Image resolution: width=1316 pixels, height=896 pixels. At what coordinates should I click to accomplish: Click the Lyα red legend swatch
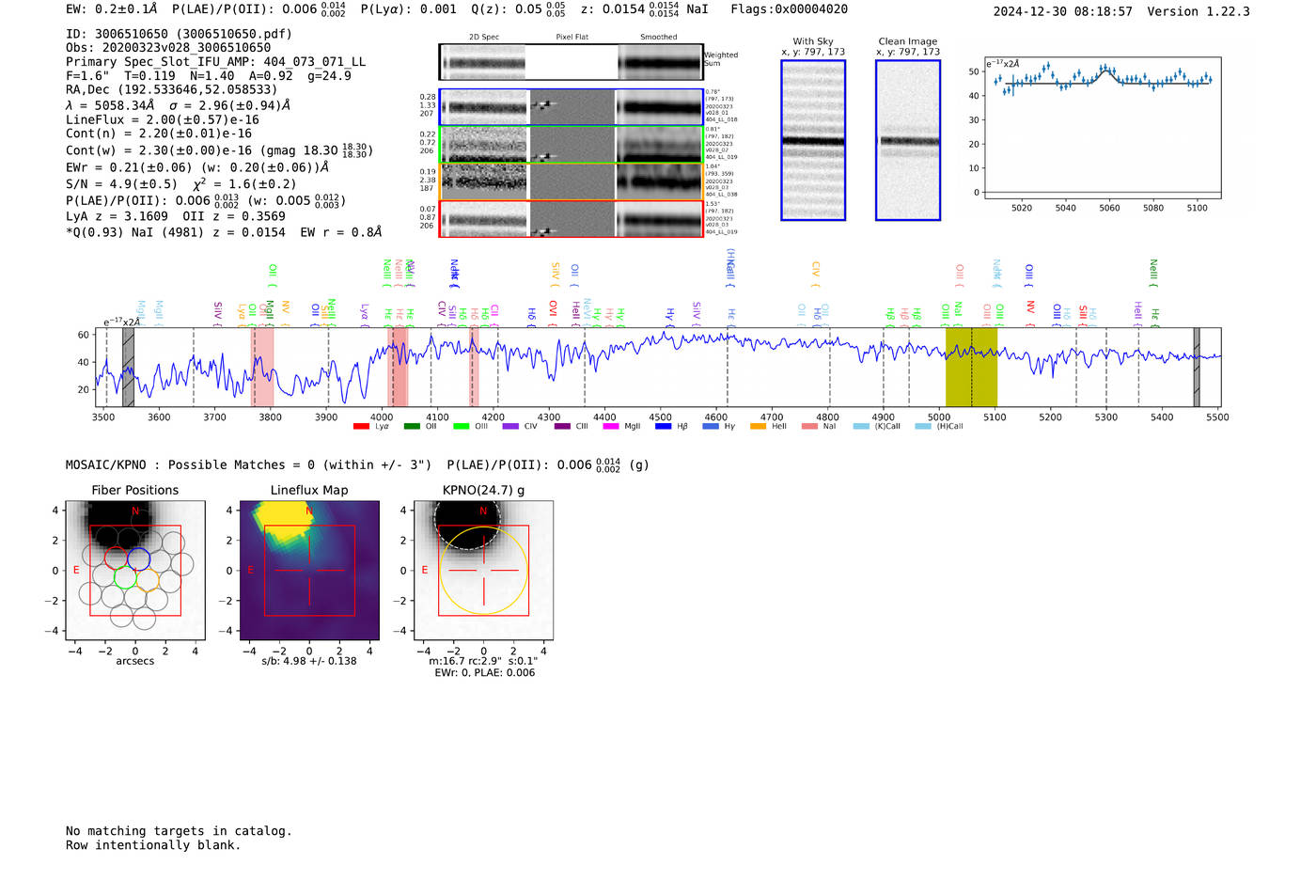pyautogui.click(x=361, y=427)
